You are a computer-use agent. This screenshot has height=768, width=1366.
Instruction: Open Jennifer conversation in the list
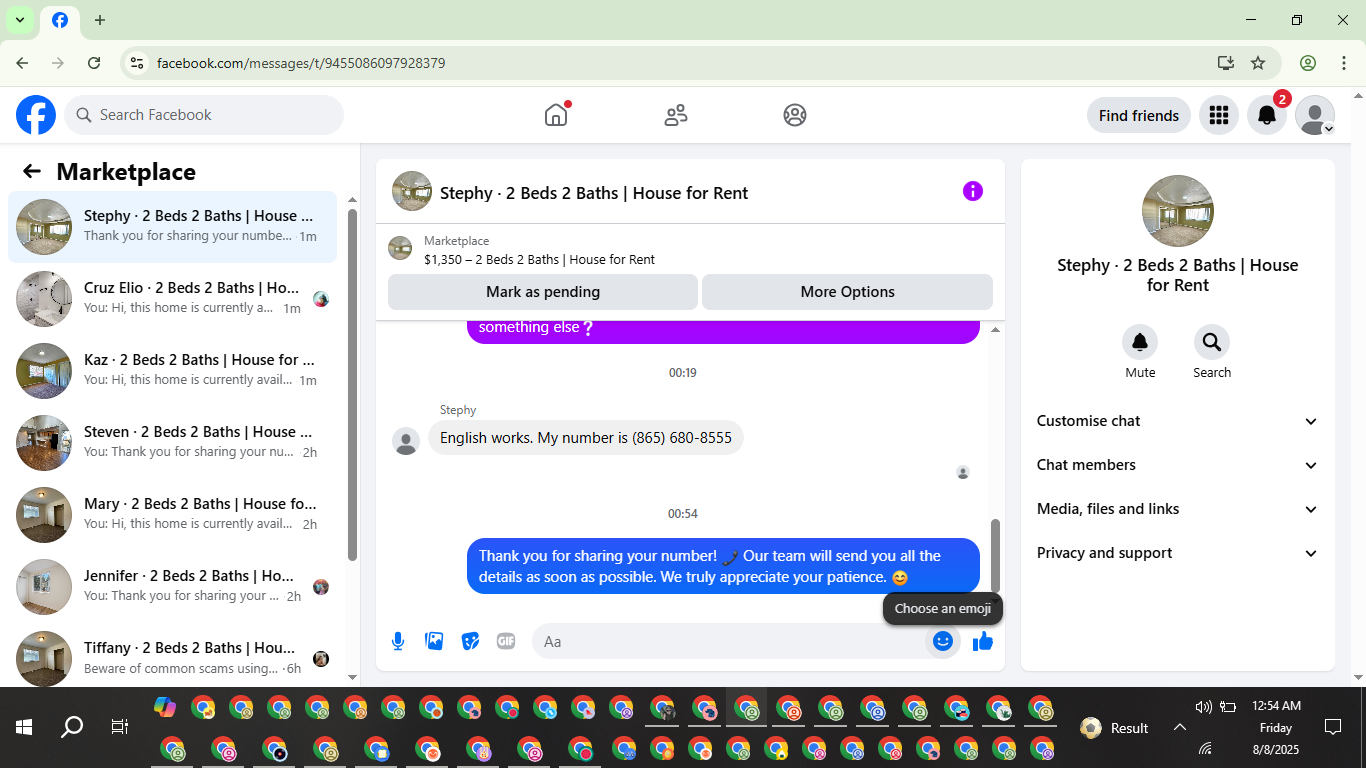[173, 587]
